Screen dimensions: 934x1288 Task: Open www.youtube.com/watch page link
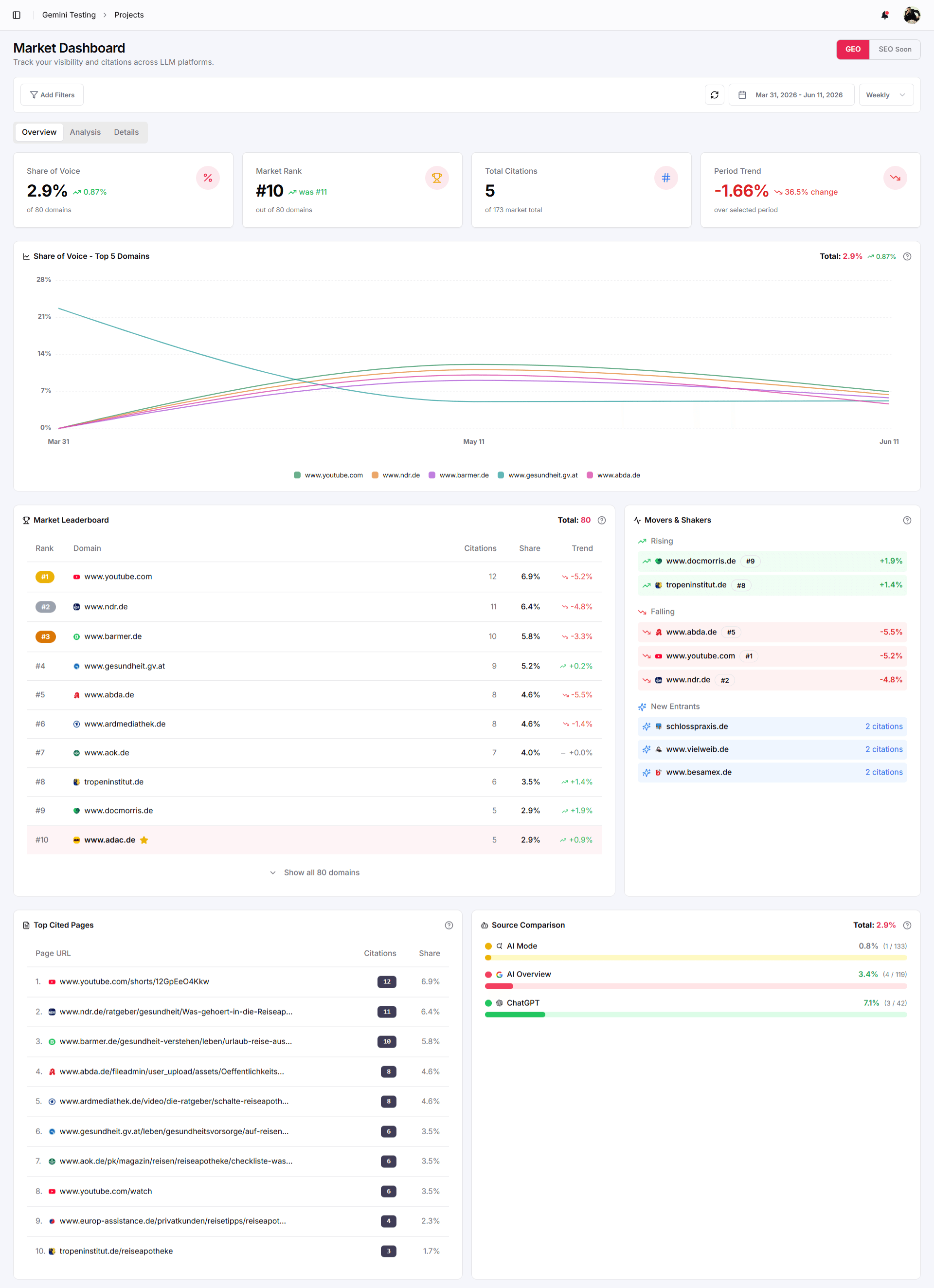(106, 1191)
